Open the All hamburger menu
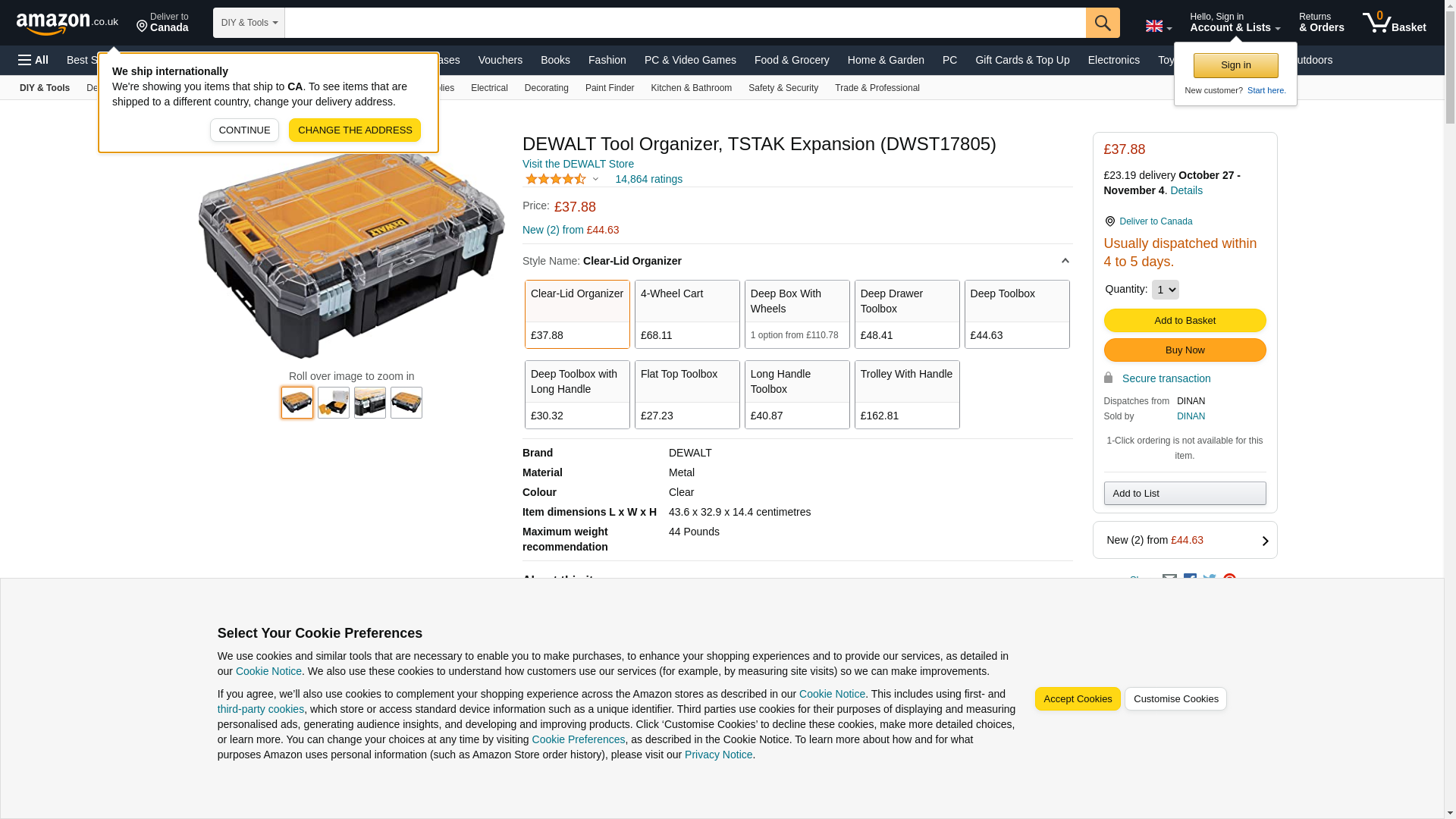The image size is (1456, 819). coord(33,60)
